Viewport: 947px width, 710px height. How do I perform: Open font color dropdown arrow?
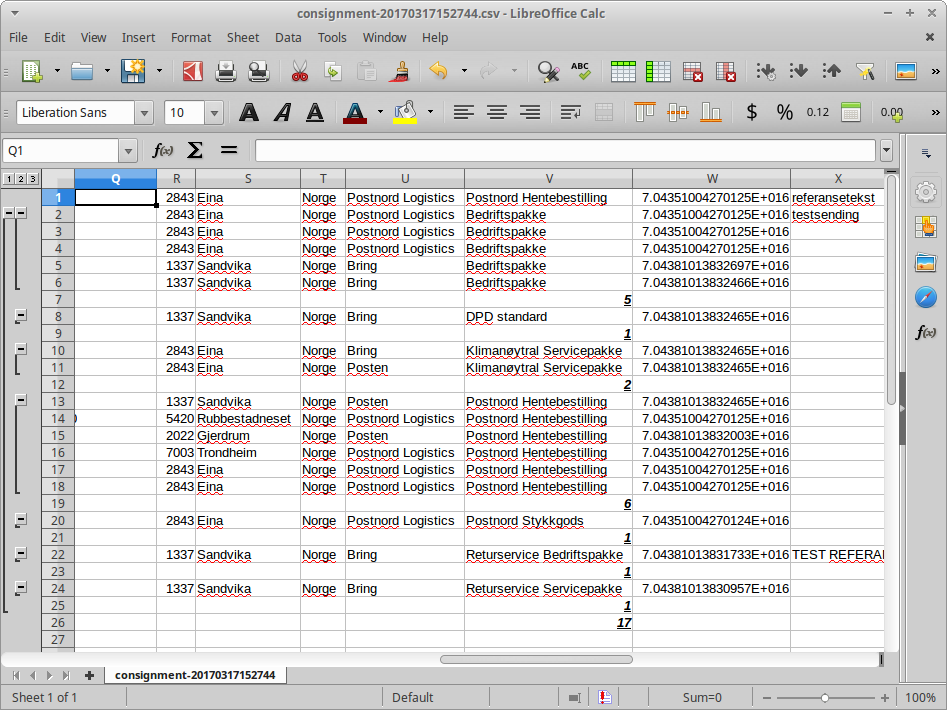click(380, 112)
